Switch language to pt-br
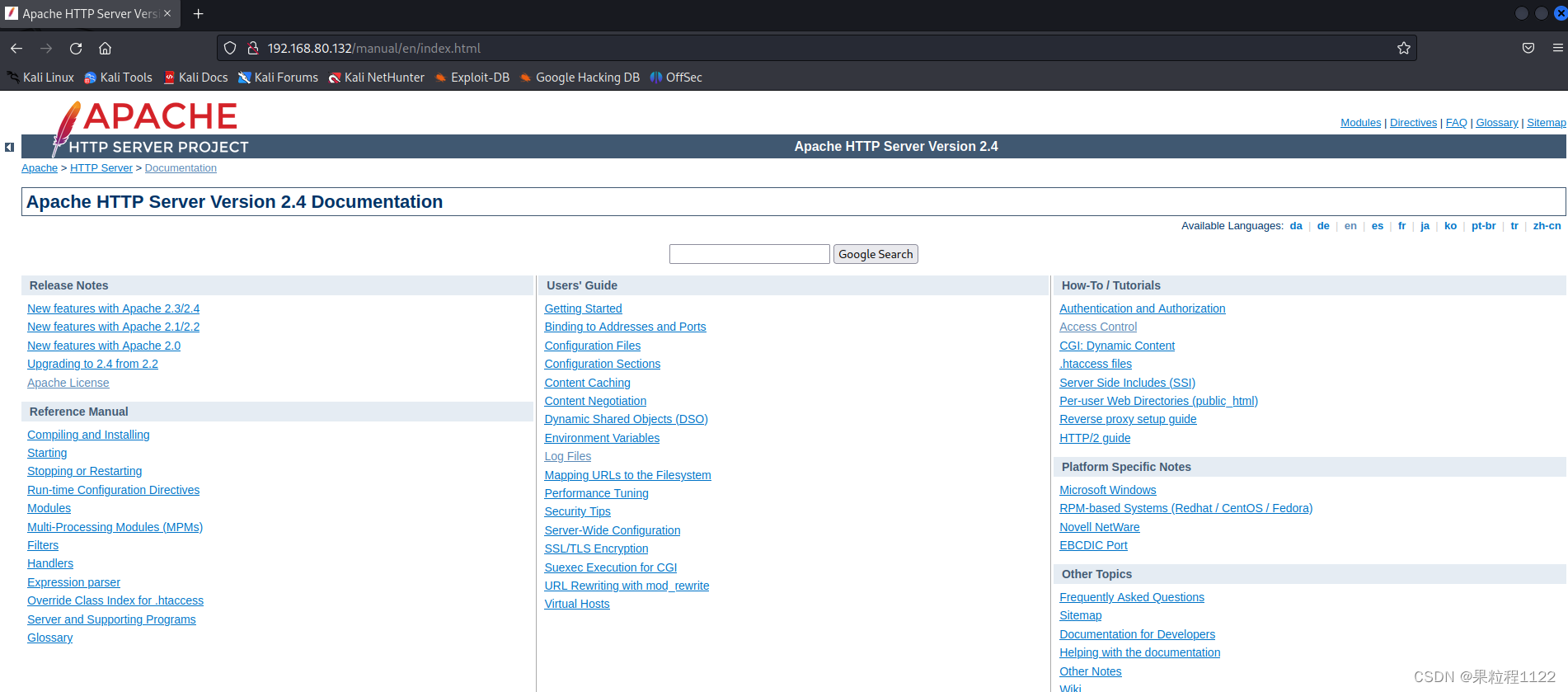The height and width of the screenshot is (692, 1568). (x=1483, y=226)
